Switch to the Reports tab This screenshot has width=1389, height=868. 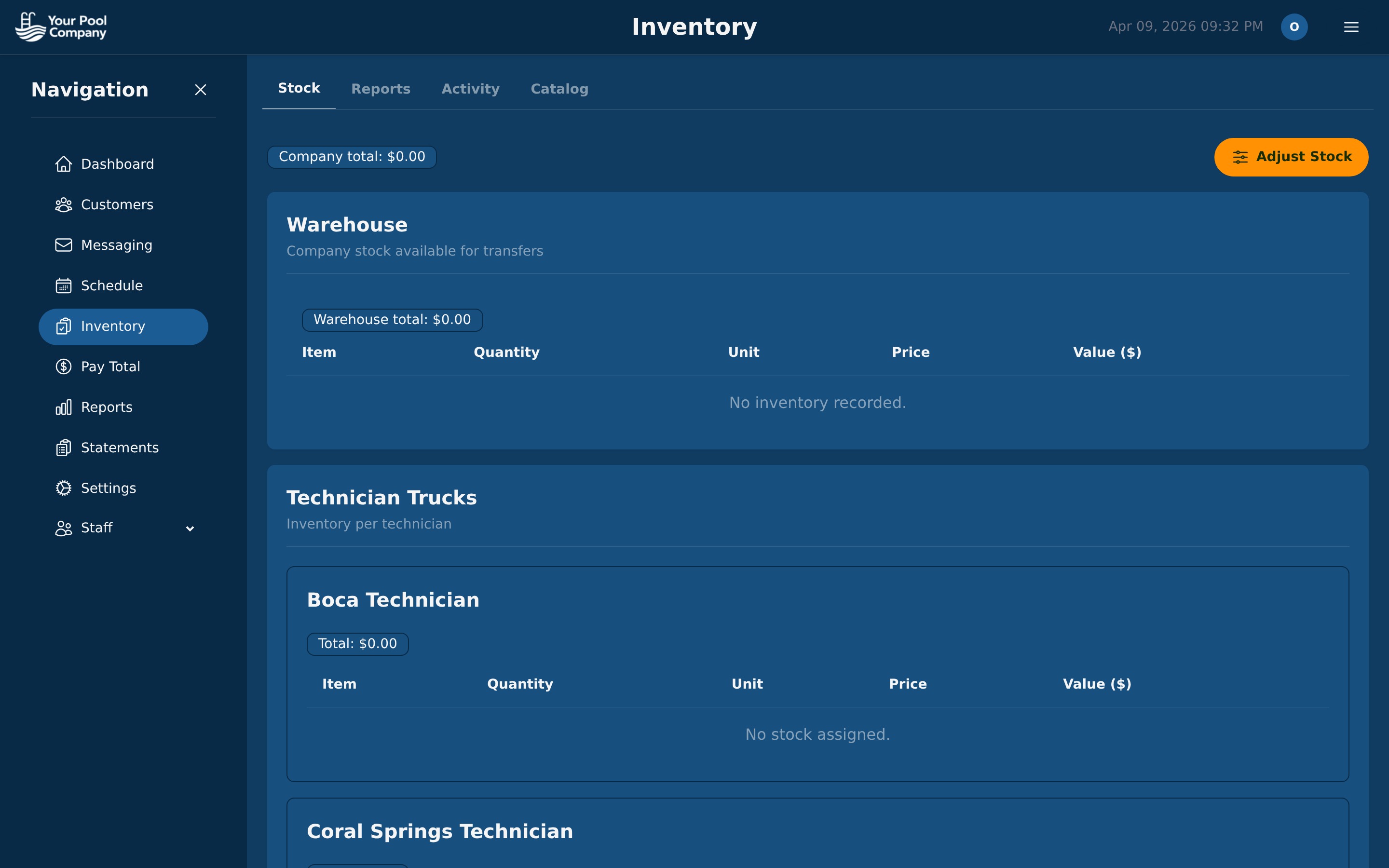coord(381,88)
